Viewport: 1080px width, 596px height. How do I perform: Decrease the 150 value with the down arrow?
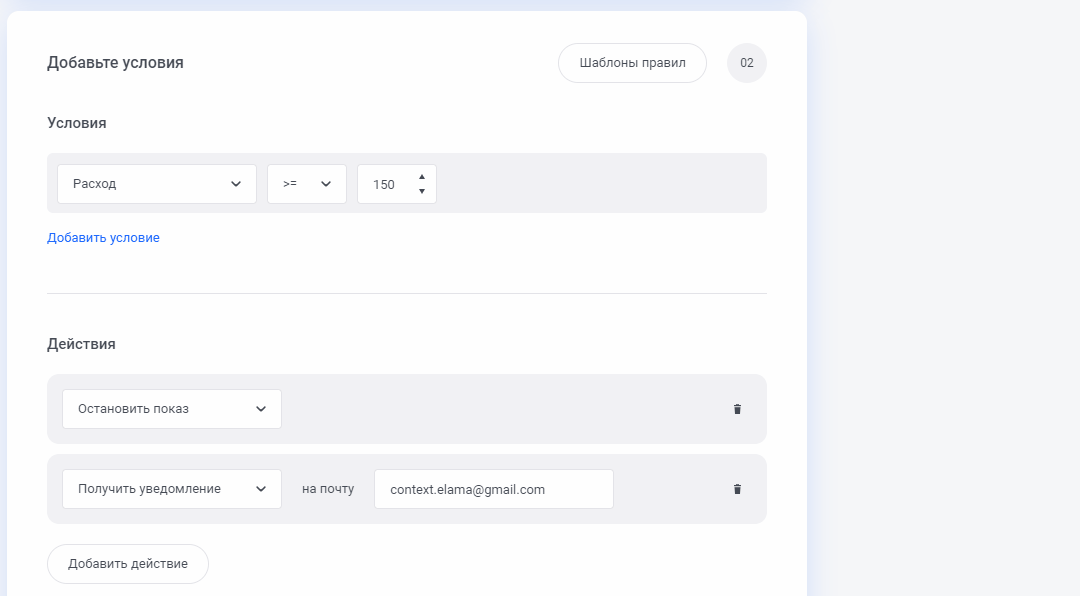point(422,192)
